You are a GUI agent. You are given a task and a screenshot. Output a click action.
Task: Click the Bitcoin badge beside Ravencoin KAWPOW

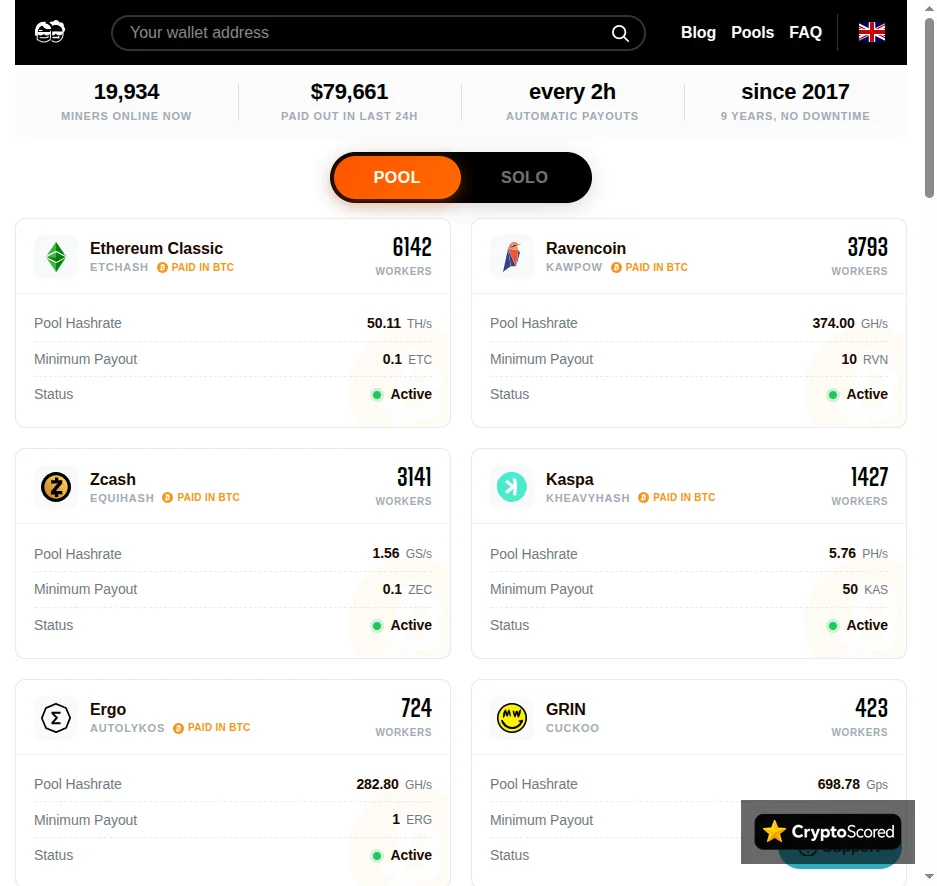(616, 268)
